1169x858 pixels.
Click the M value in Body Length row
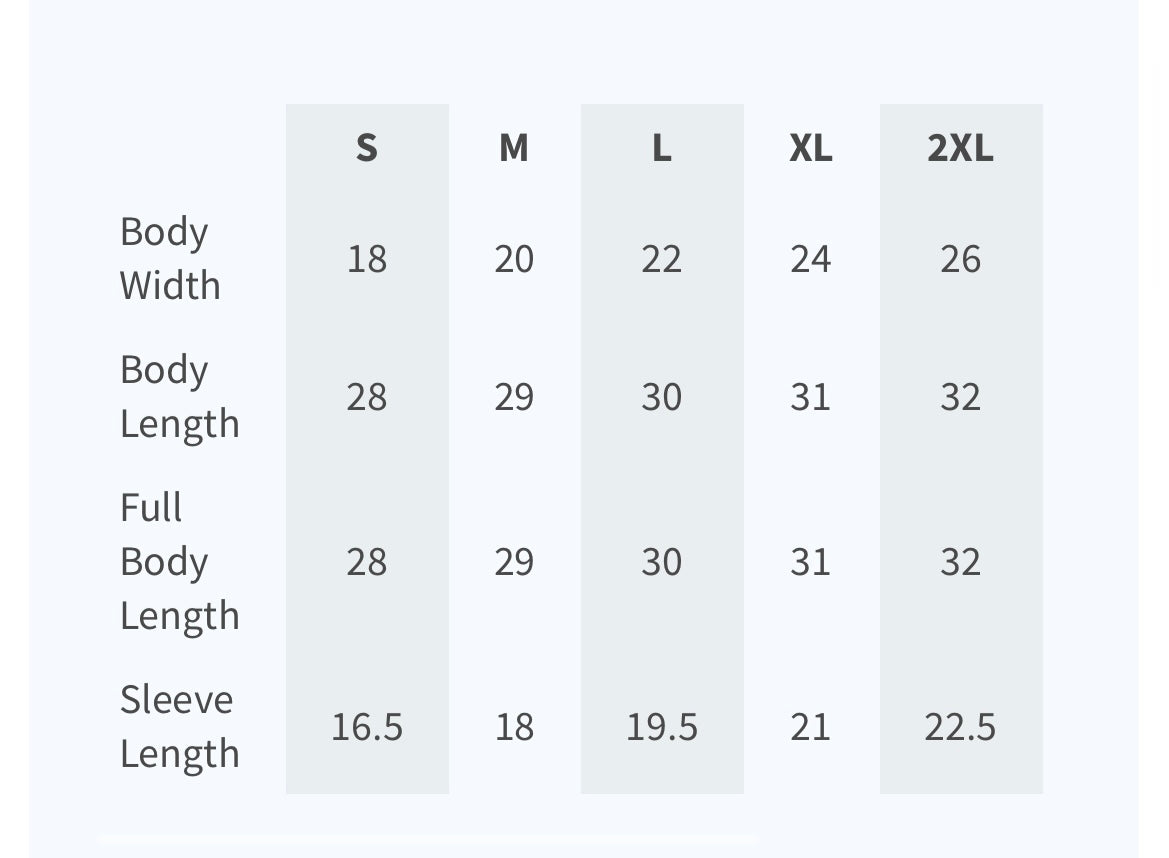[x=514, y=398]
